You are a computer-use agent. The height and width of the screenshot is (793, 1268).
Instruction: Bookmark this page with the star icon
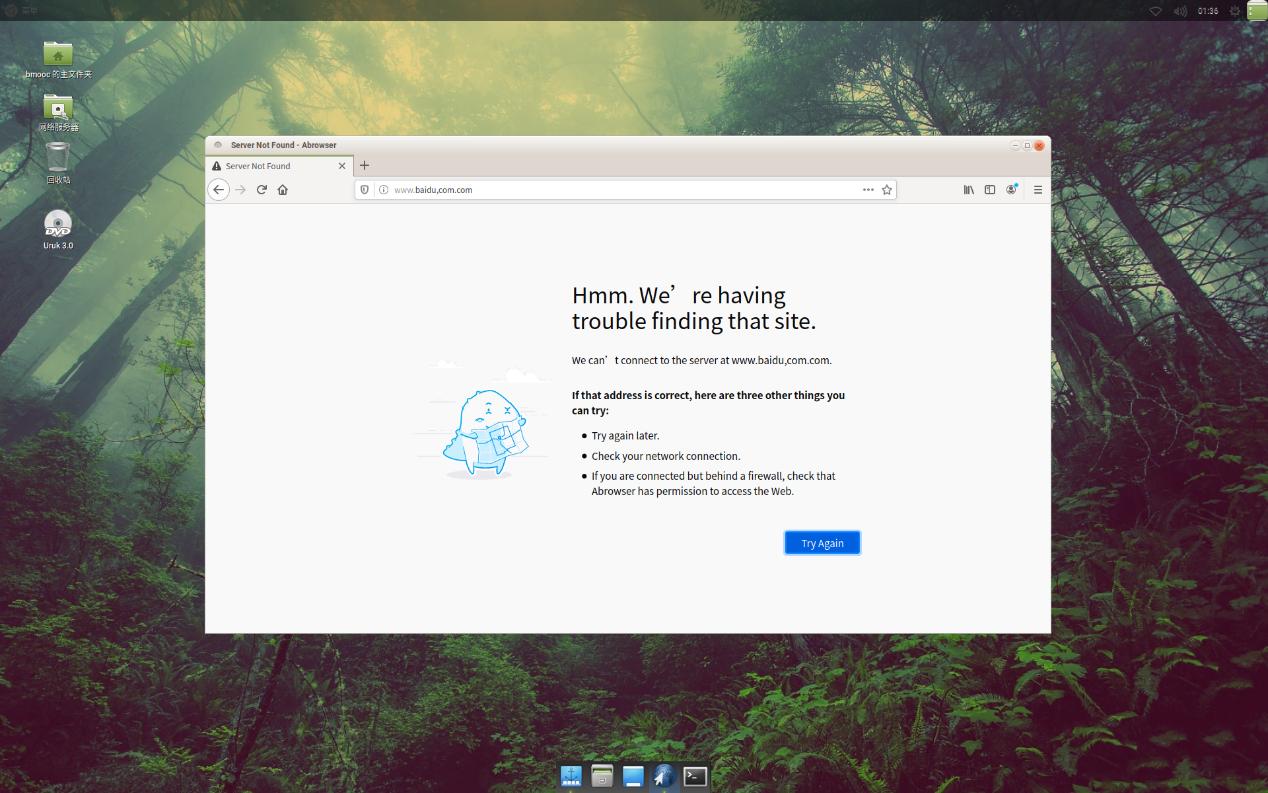pyautogui.click(x=886, y=189)
